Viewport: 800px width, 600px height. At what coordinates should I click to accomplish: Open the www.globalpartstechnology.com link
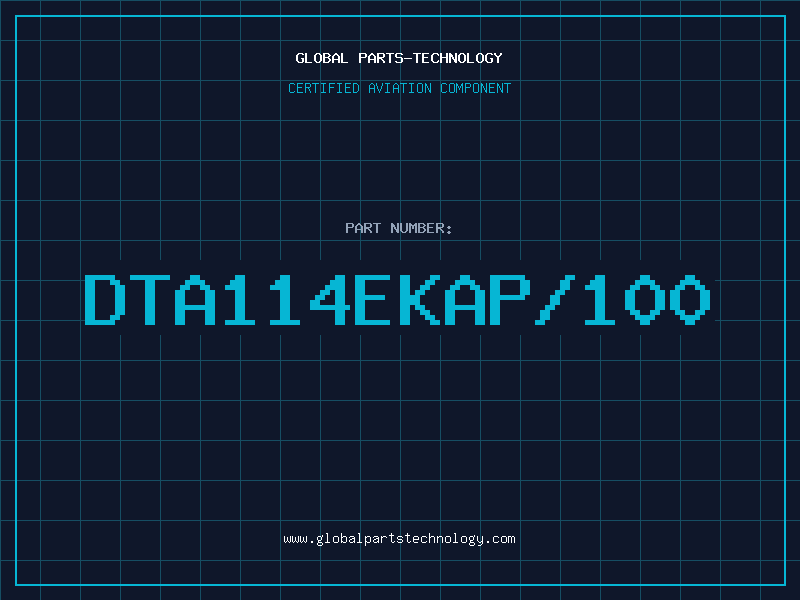point(399,539)
